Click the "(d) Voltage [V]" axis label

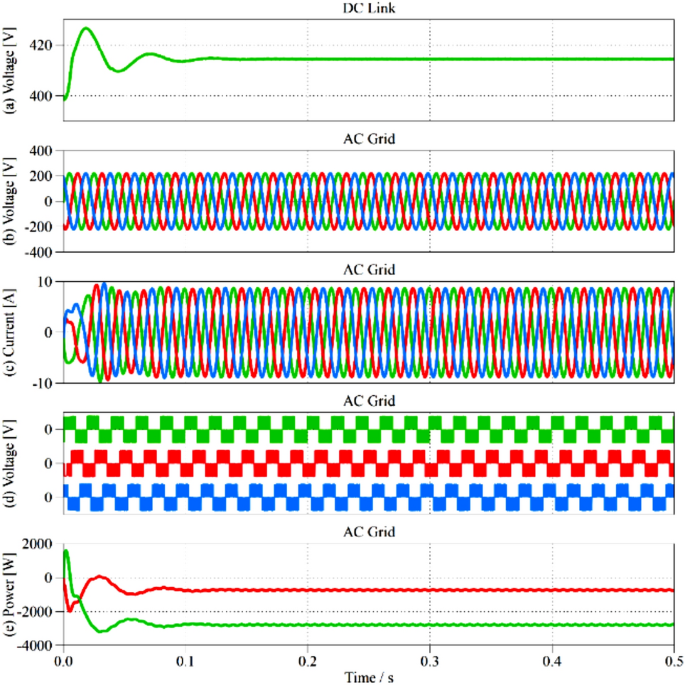tap(11, 464)
